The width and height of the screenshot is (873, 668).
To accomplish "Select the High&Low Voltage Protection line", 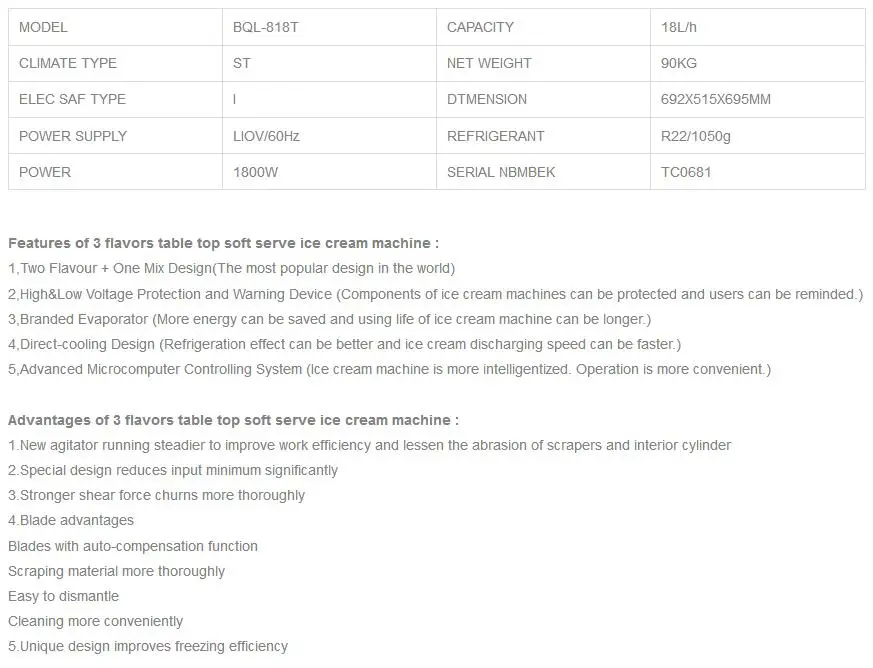I will tap(435, 294).
